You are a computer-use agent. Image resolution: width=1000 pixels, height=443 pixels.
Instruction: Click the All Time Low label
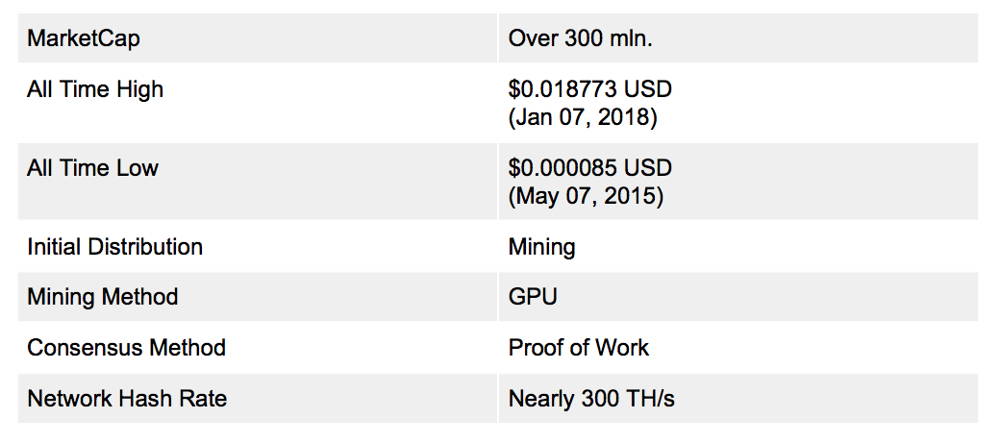point(92,168)
